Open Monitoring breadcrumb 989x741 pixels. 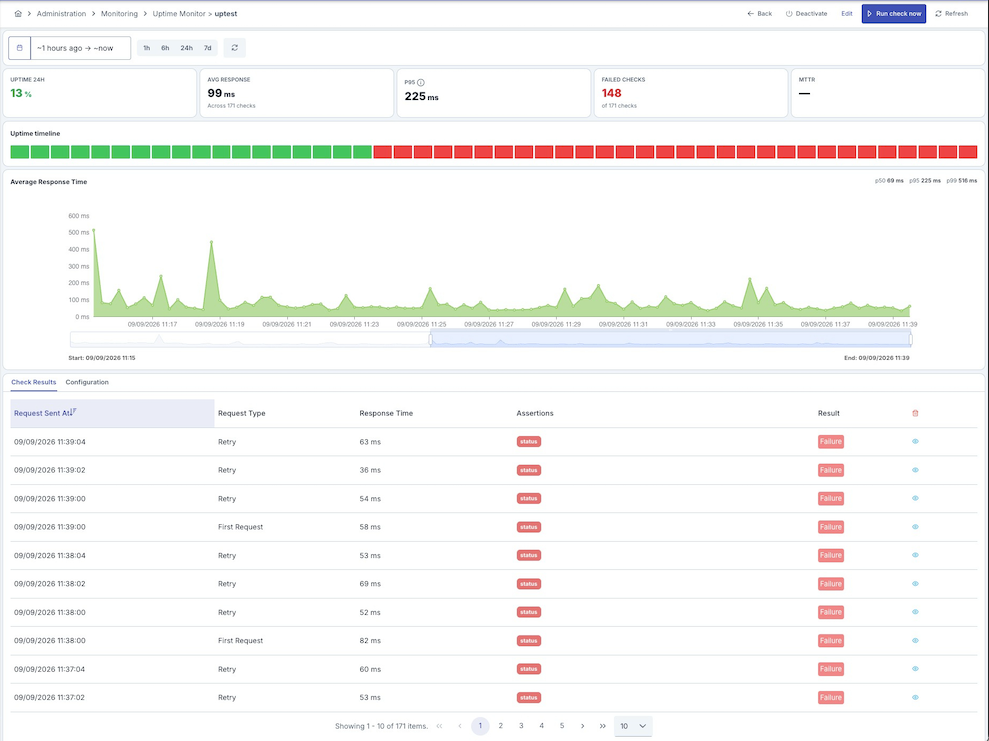click(119, 13)
